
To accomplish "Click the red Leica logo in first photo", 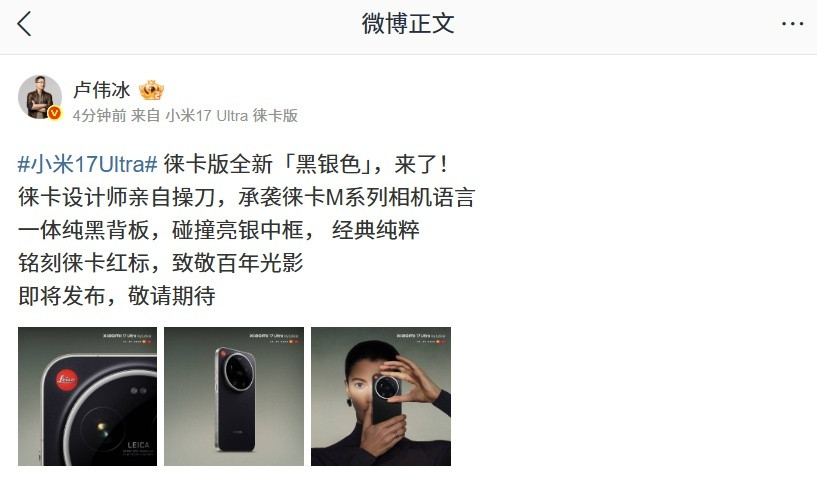I will coord(67,380).
